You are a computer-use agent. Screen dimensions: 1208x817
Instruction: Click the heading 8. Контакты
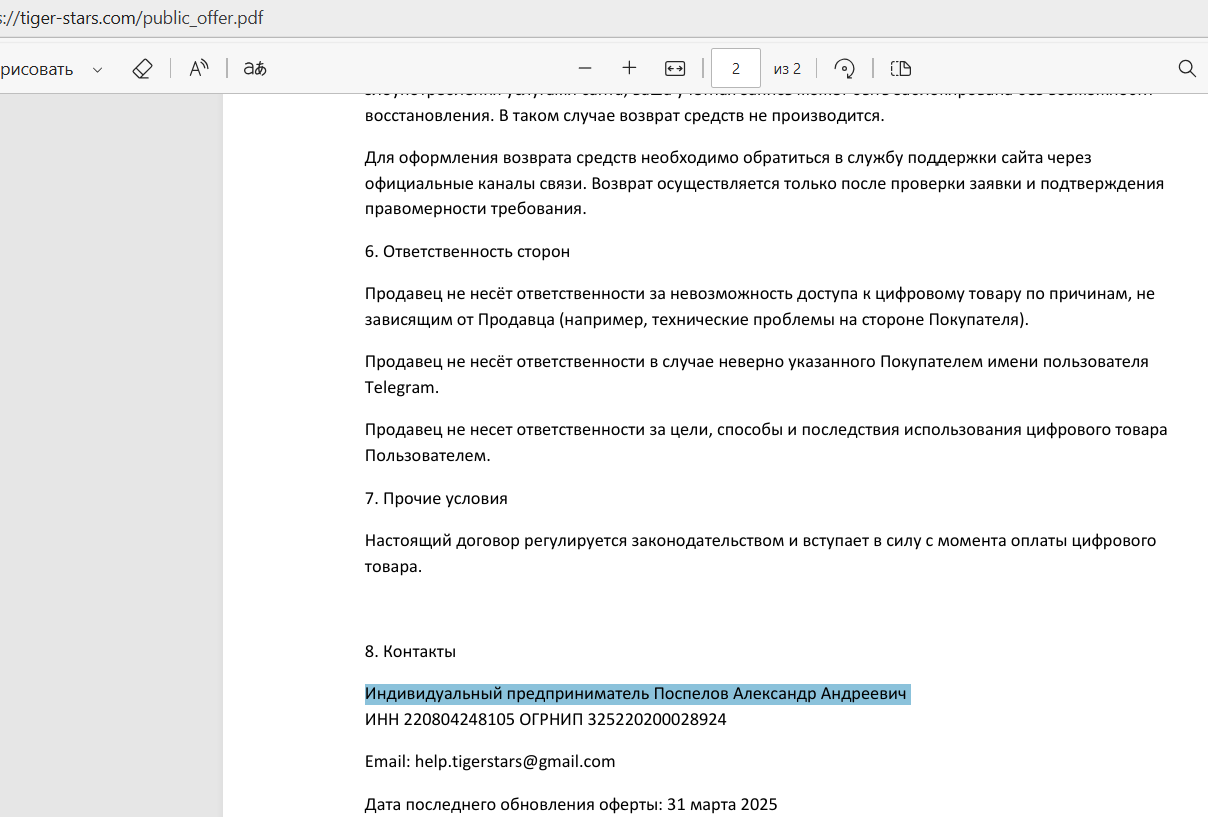pos(409,651)
